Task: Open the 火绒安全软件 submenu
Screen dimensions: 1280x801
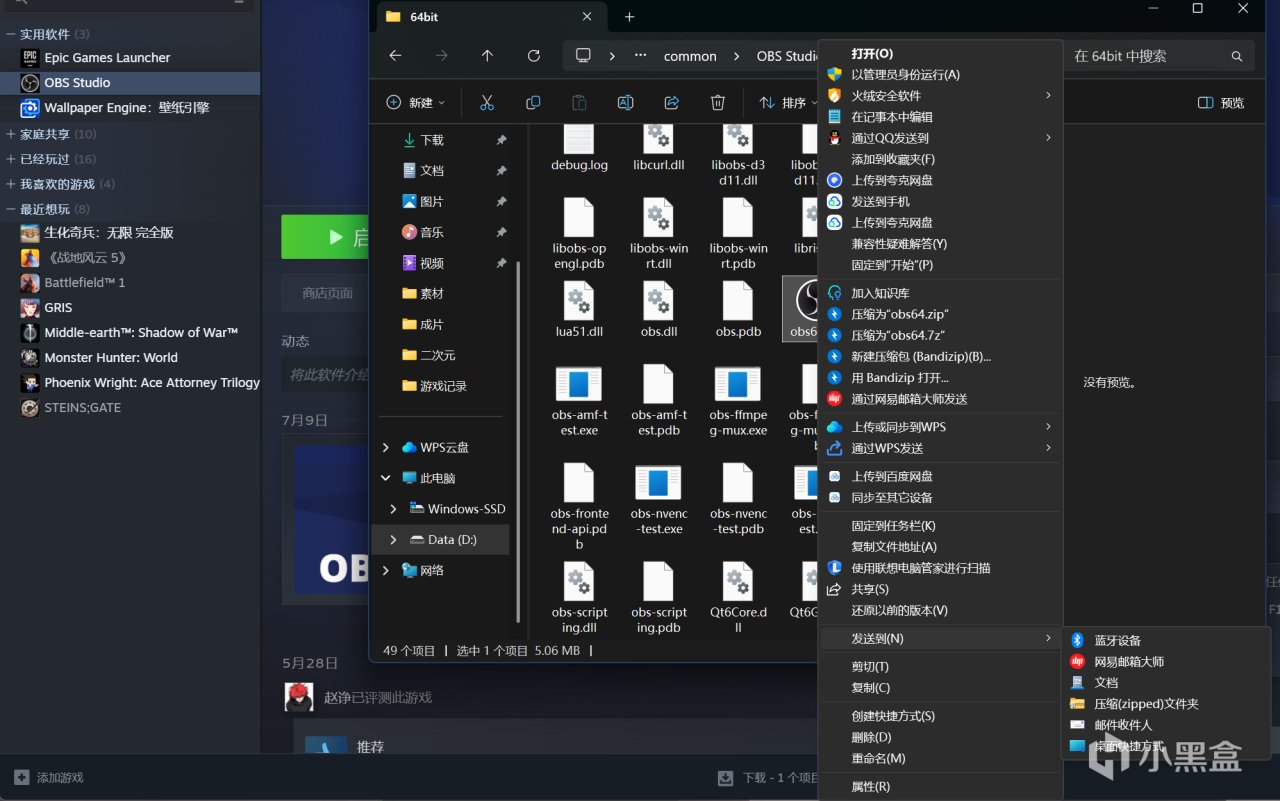Action: (x=940, y=96)
